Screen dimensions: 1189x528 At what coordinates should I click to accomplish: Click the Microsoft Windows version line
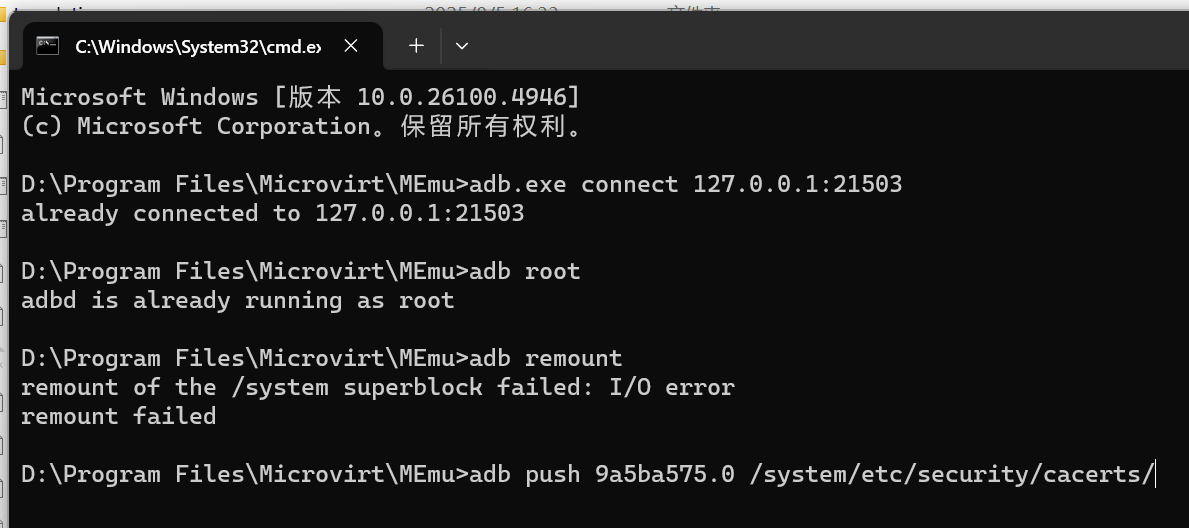click(x=300, y=97)
